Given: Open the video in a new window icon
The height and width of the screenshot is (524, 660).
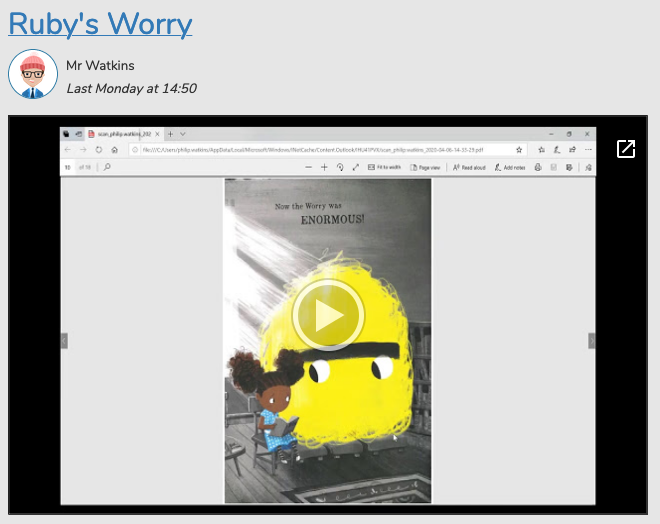Looking at the screenshot, I should pos(625,149).
